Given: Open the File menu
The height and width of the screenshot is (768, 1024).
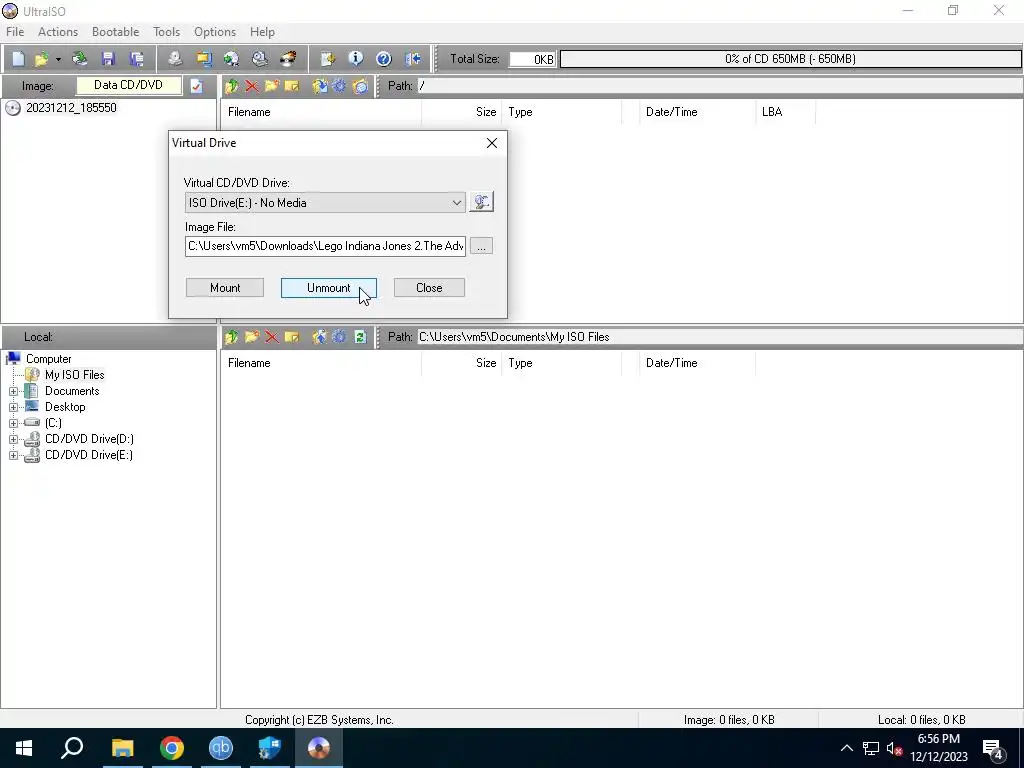Looking at the screenshot, I should 15,32.
